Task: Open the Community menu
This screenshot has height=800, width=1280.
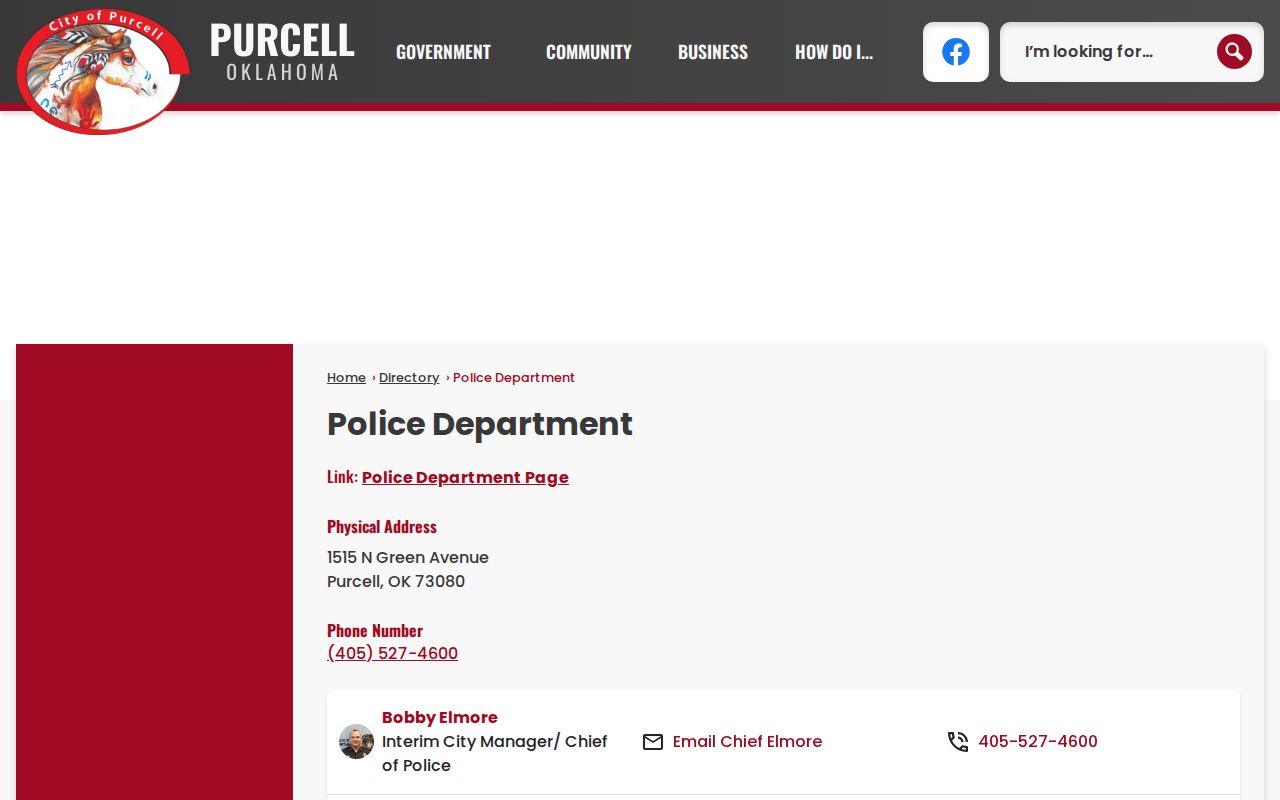Action: 589,52
